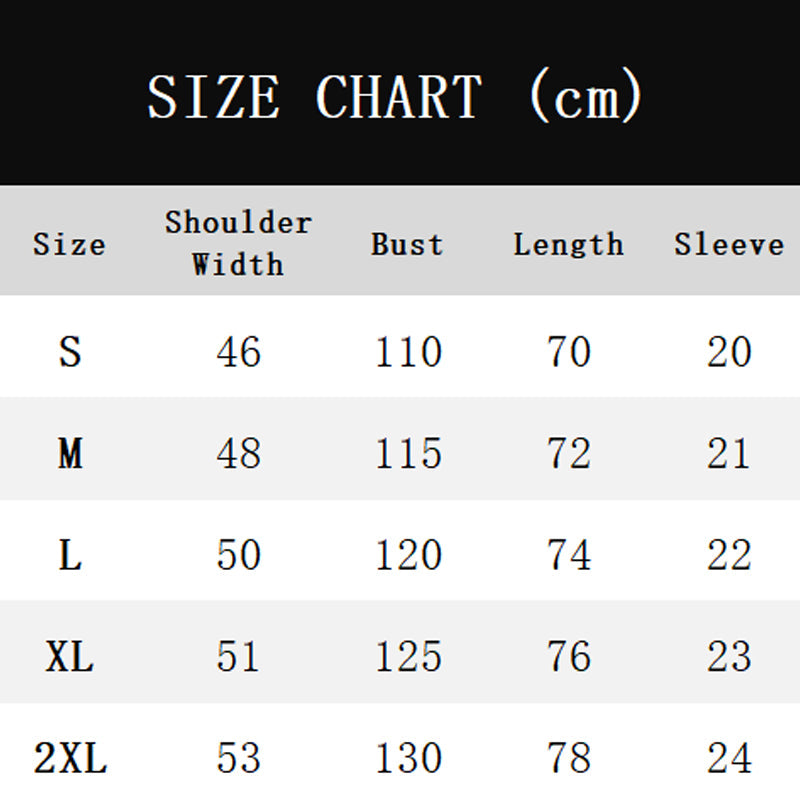Select the S size row label
Viewport: 800px width, 800px height.
(x=69, y=352)
